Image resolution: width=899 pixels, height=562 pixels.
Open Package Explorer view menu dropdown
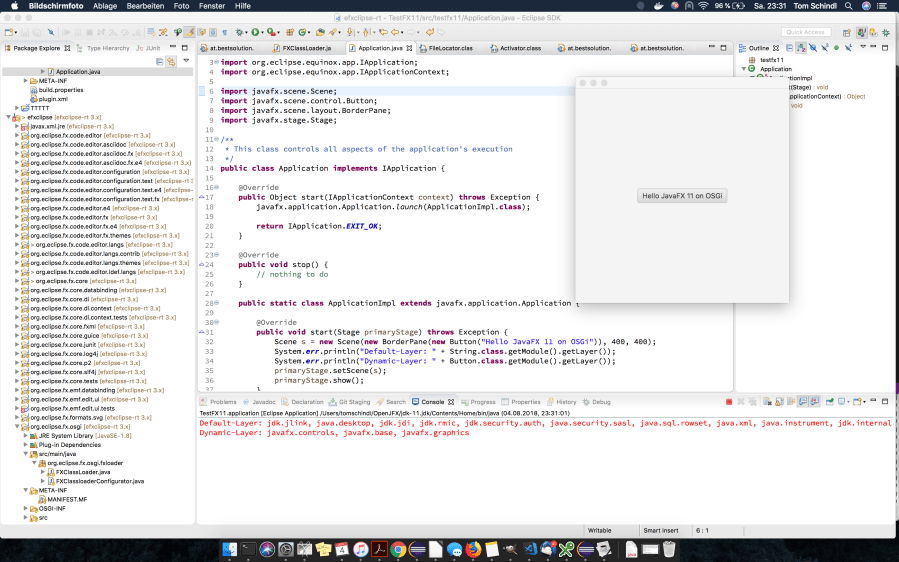(185, 61)
